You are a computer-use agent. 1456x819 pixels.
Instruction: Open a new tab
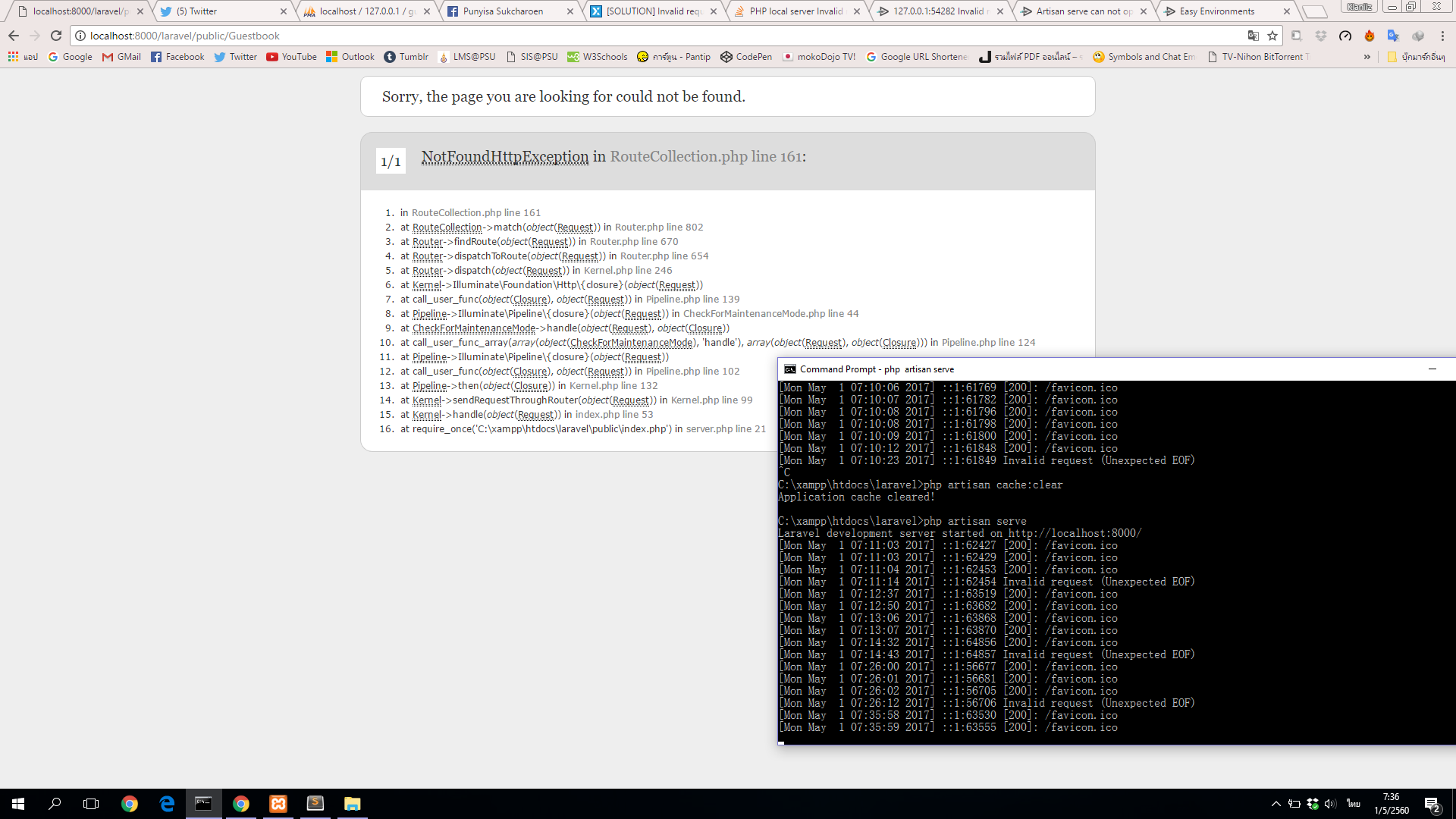tap(1314, 11)
